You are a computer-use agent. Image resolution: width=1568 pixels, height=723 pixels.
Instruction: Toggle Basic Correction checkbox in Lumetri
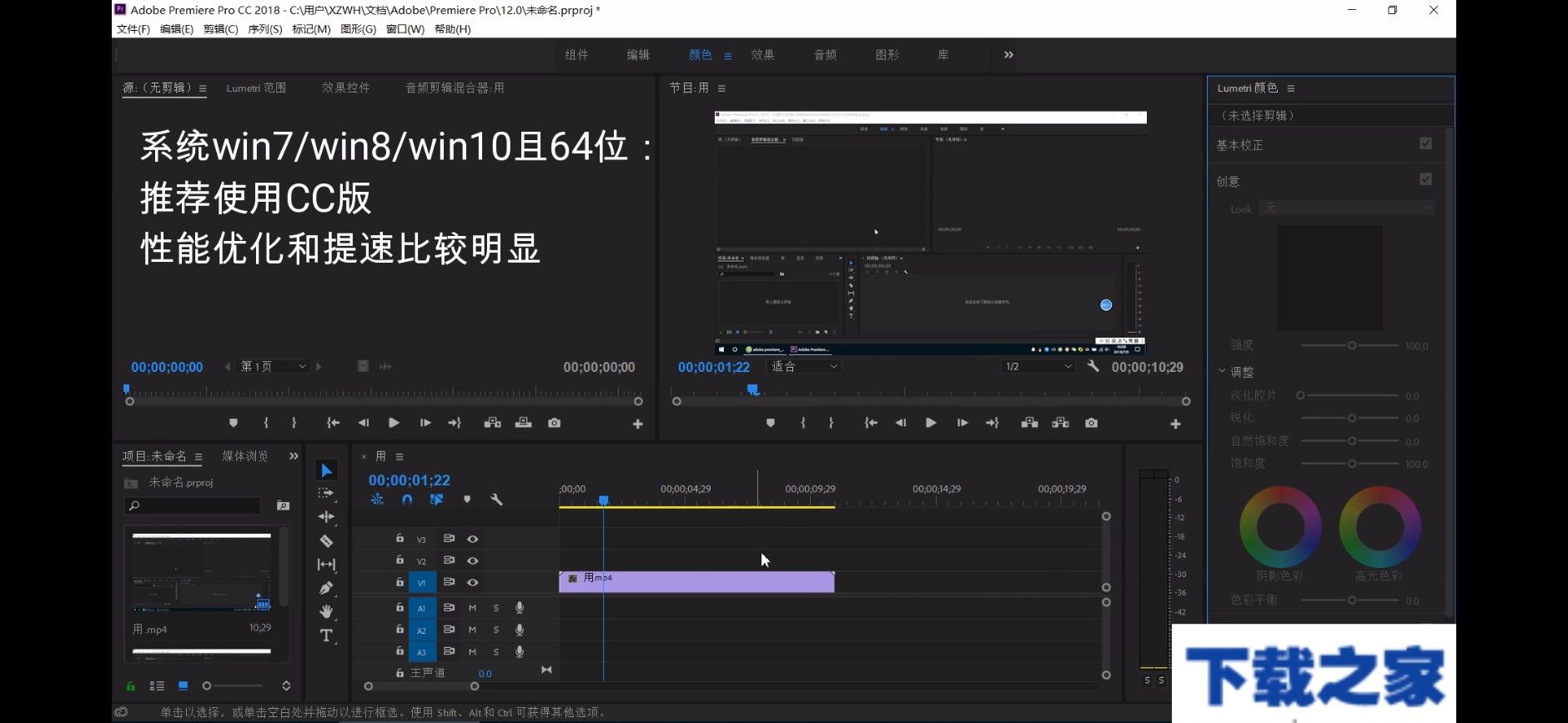1425,143
